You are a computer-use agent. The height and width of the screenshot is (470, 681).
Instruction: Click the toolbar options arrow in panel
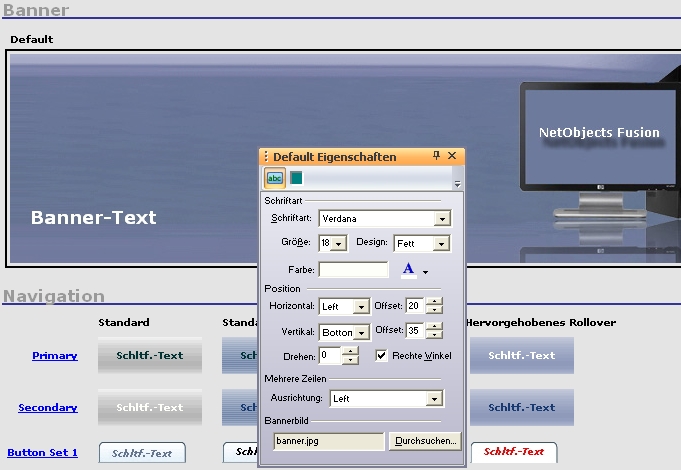(457, 184)
